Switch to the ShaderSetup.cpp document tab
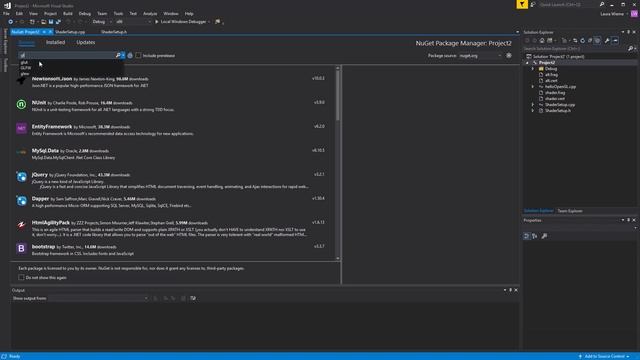Image resolution: width=640 pixels, height=360 pixels. [x=70, y=32]
